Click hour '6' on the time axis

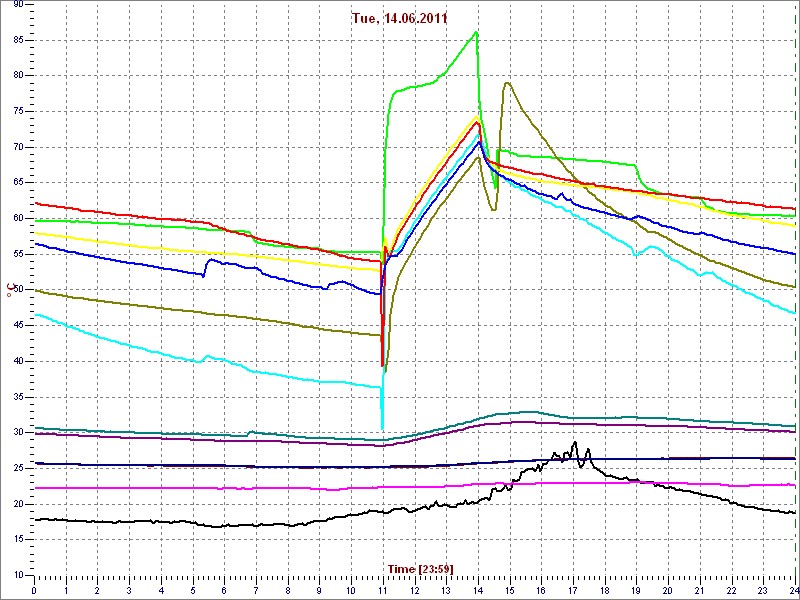(x=224, y=589)
